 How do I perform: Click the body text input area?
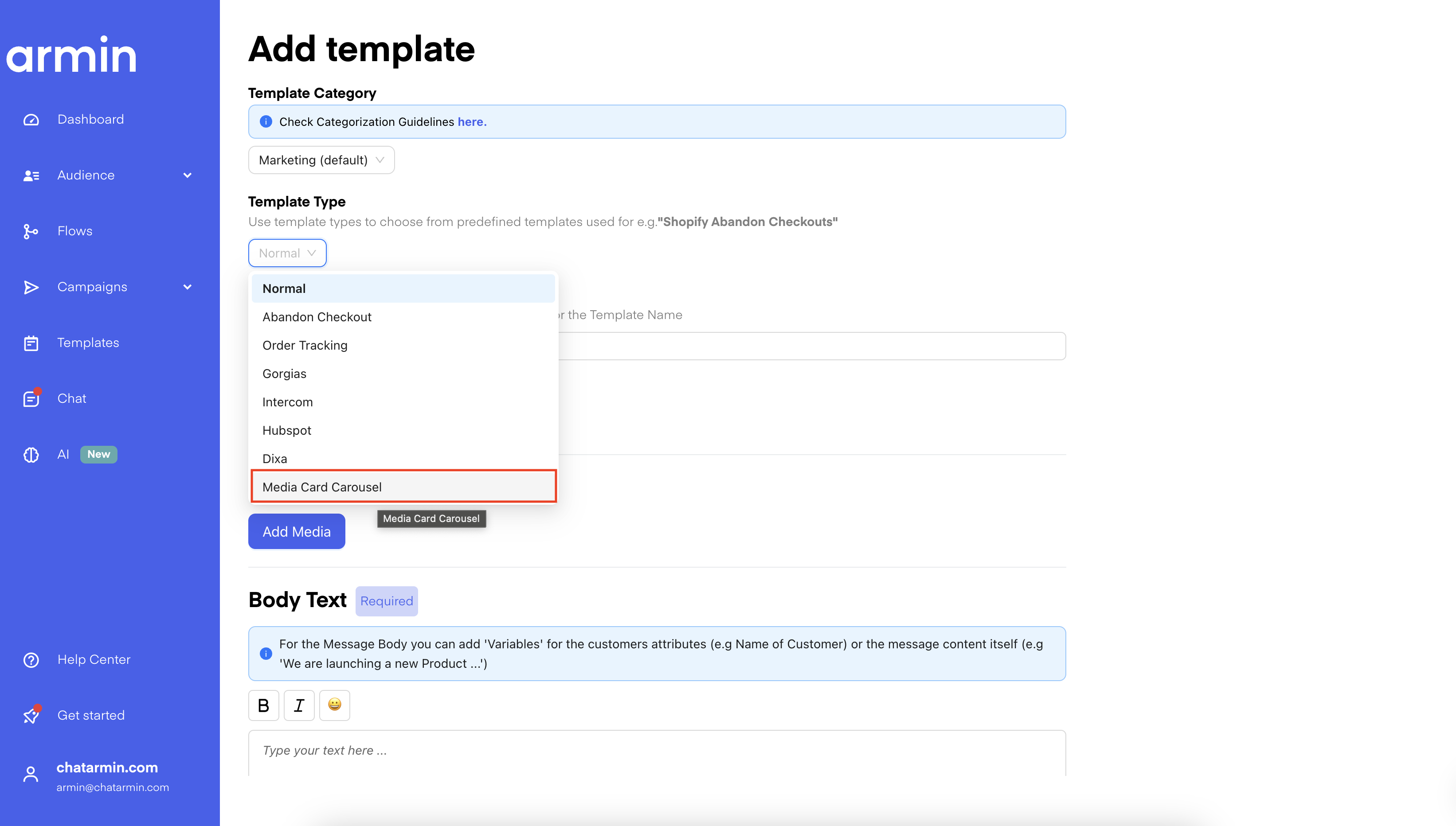[657, 751]
